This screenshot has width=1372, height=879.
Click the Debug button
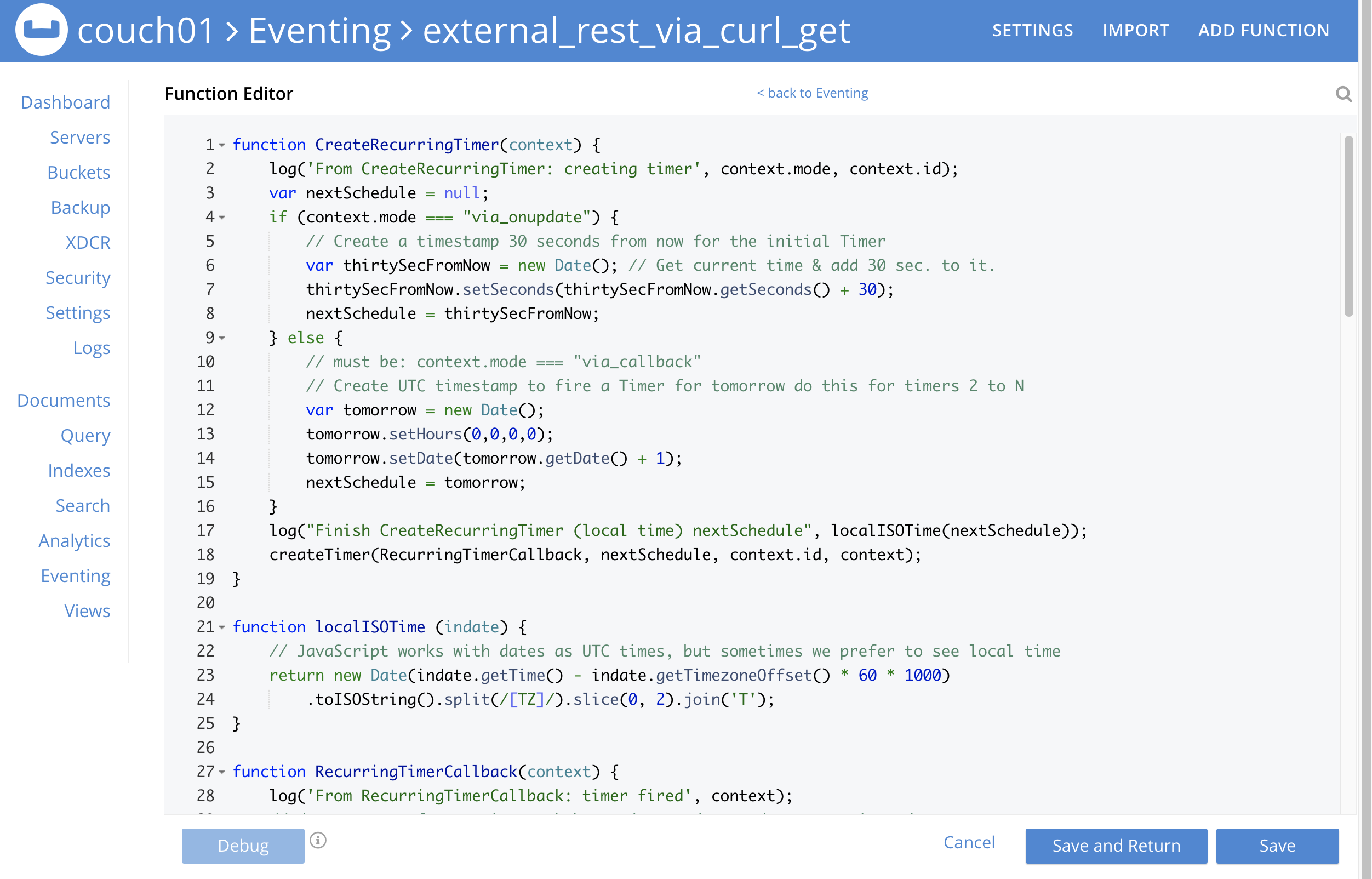(243, 846)
